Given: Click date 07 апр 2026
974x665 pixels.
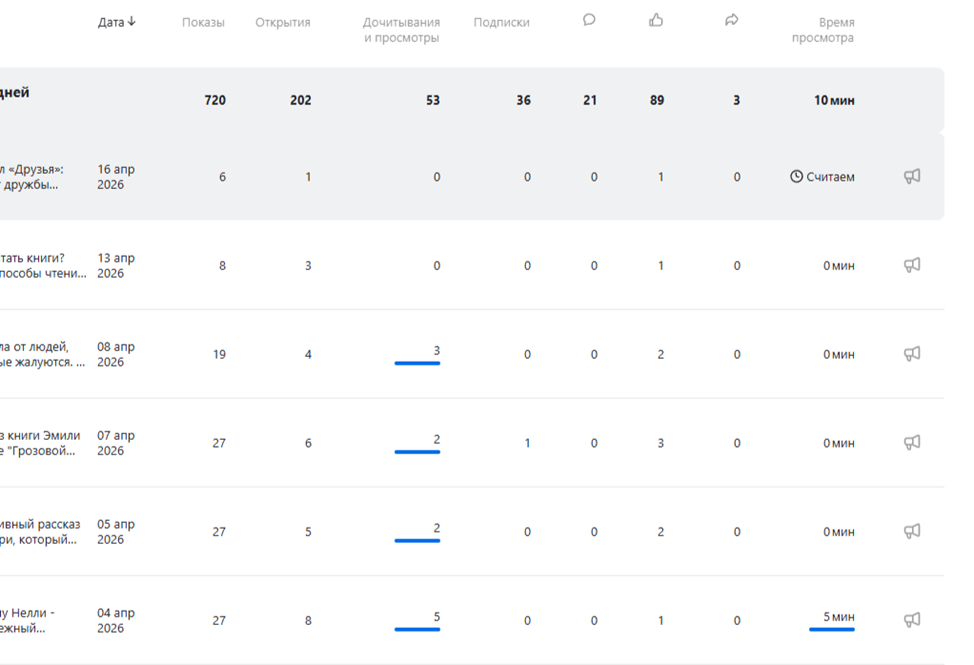Looking at the screenshot, I should pyautogui.click(x=116, y=443).
